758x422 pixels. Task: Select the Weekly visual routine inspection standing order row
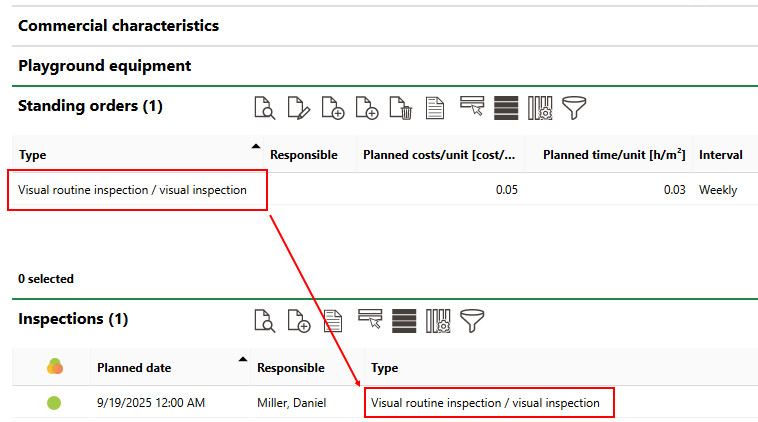click(132, 190)
